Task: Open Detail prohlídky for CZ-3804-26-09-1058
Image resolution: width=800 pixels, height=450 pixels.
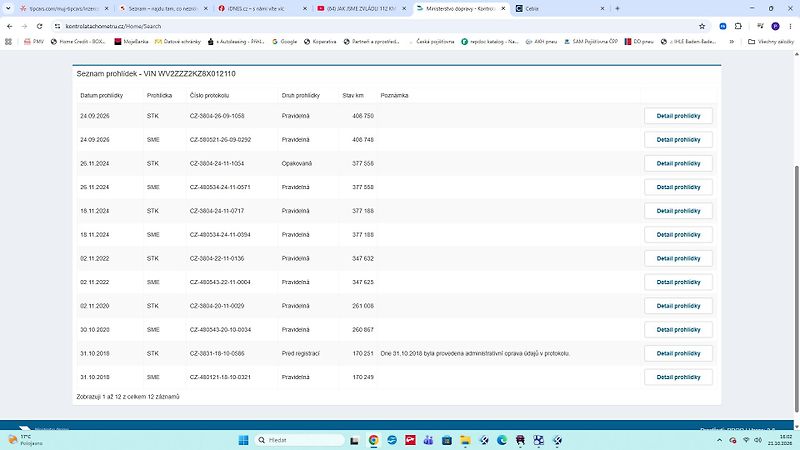Action: pyautogui.click(x=678, y=116)
